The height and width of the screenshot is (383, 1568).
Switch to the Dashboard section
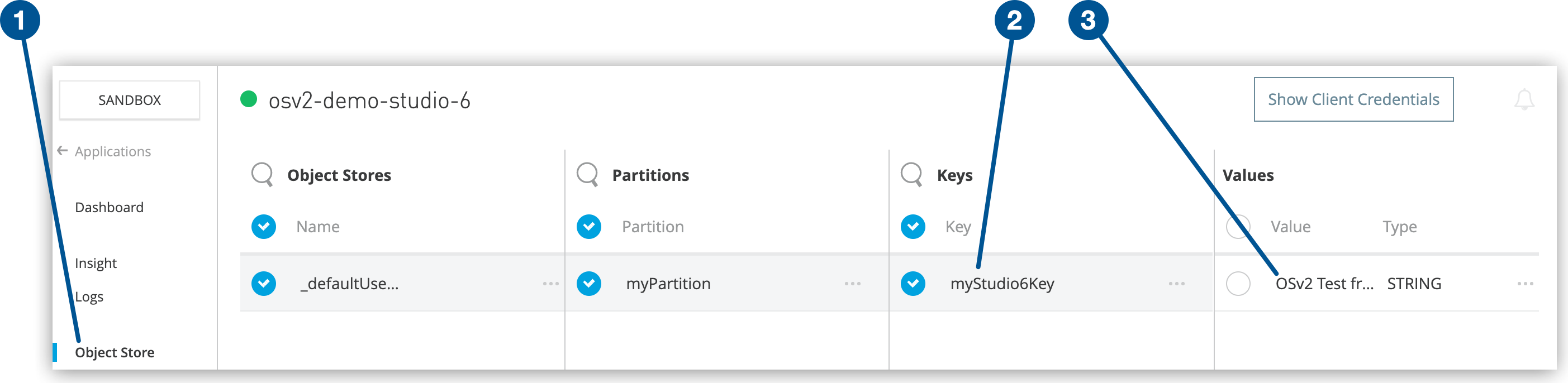coord(109,207)
